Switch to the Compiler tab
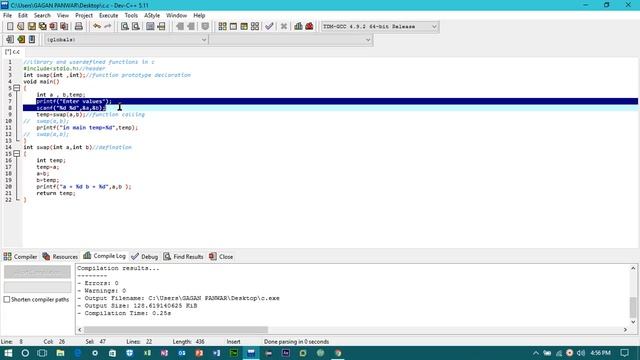 pos(20,257)
